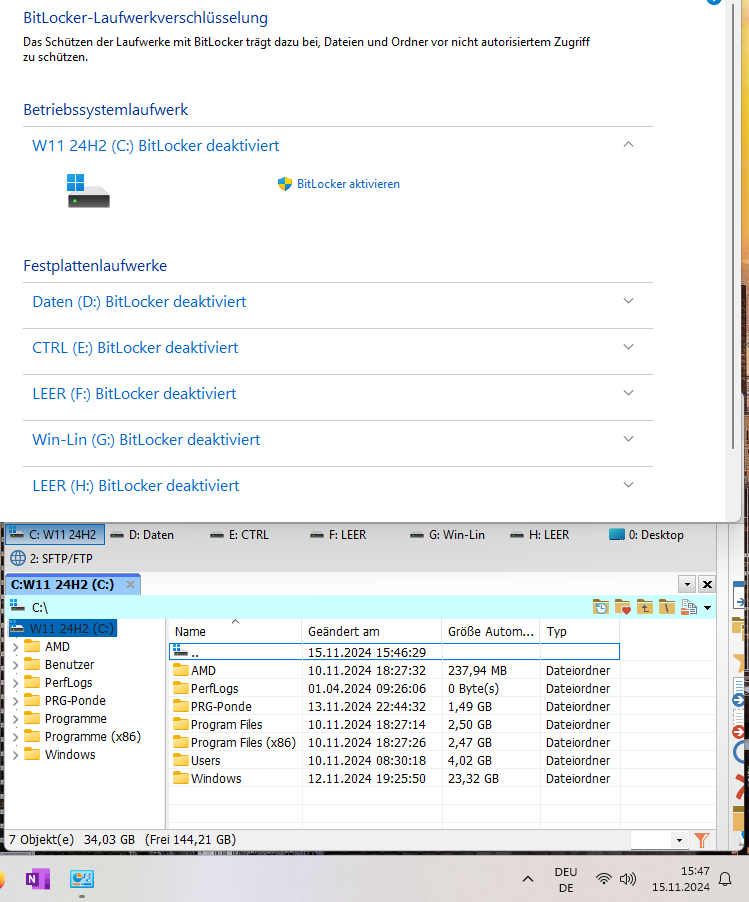
Task: Click the drive icon left of C:\ path
Action: point(17,606)
